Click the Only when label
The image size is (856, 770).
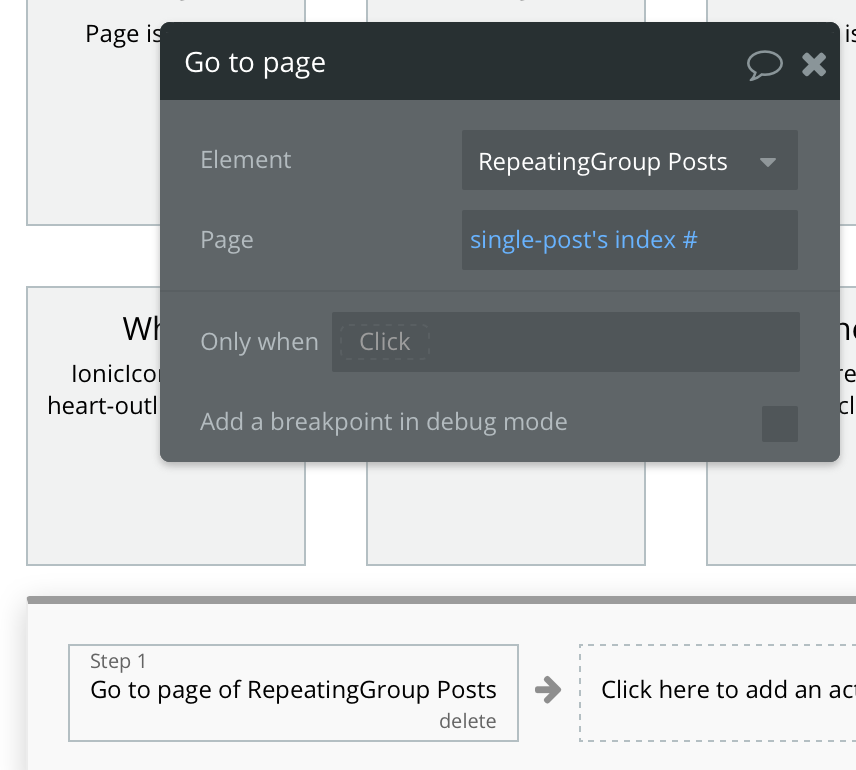pos(259,342)
